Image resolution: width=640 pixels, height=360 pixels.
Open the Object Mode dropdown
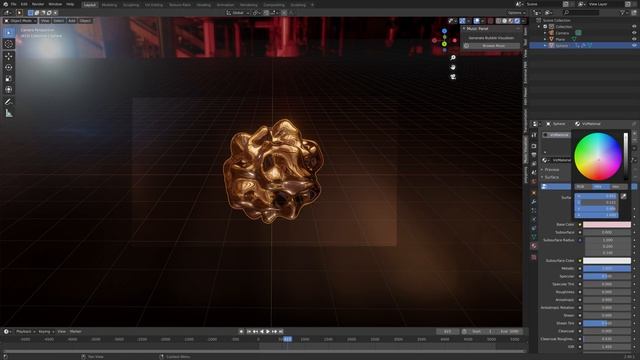20,21
